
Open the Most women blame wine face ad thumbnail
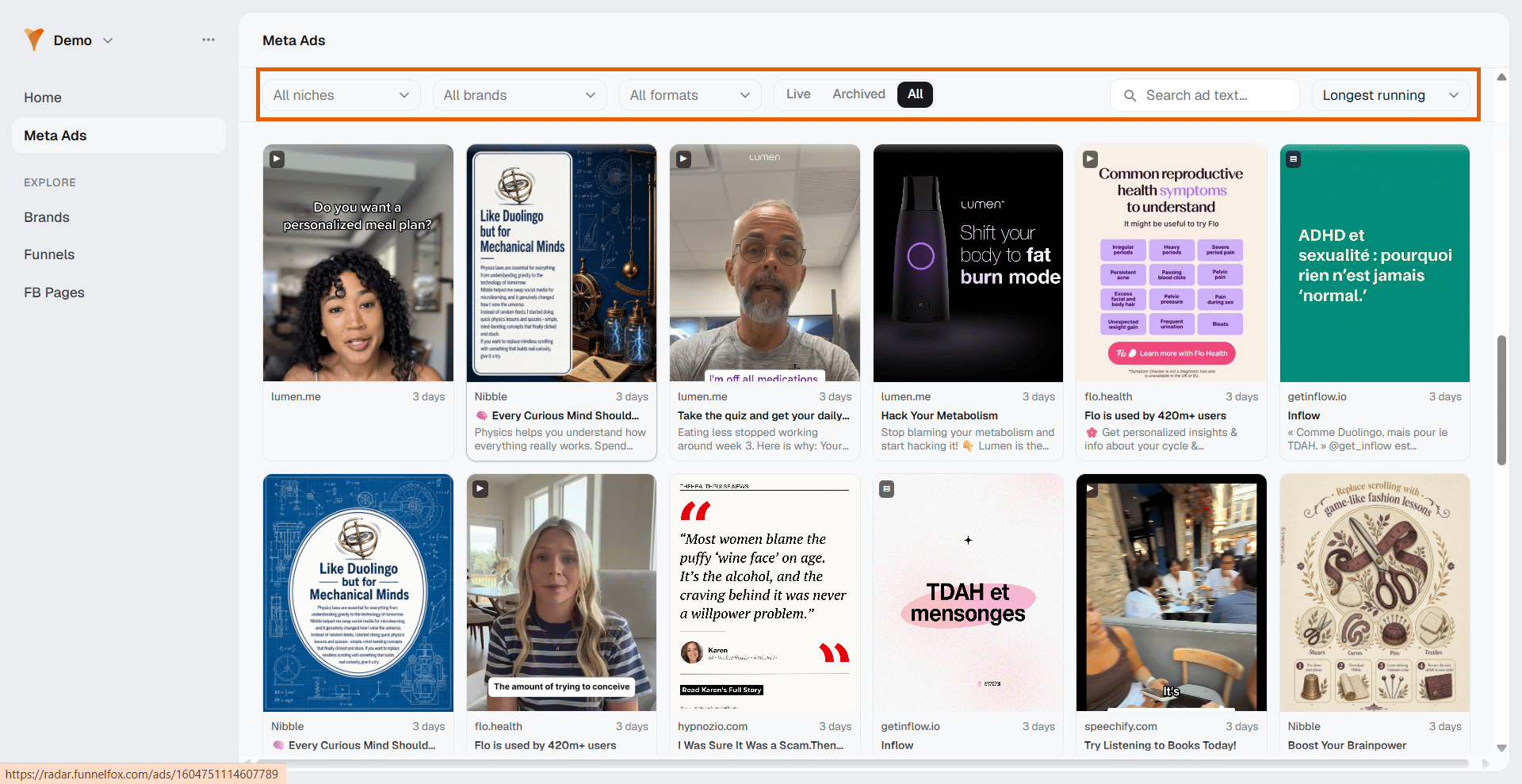765,593
